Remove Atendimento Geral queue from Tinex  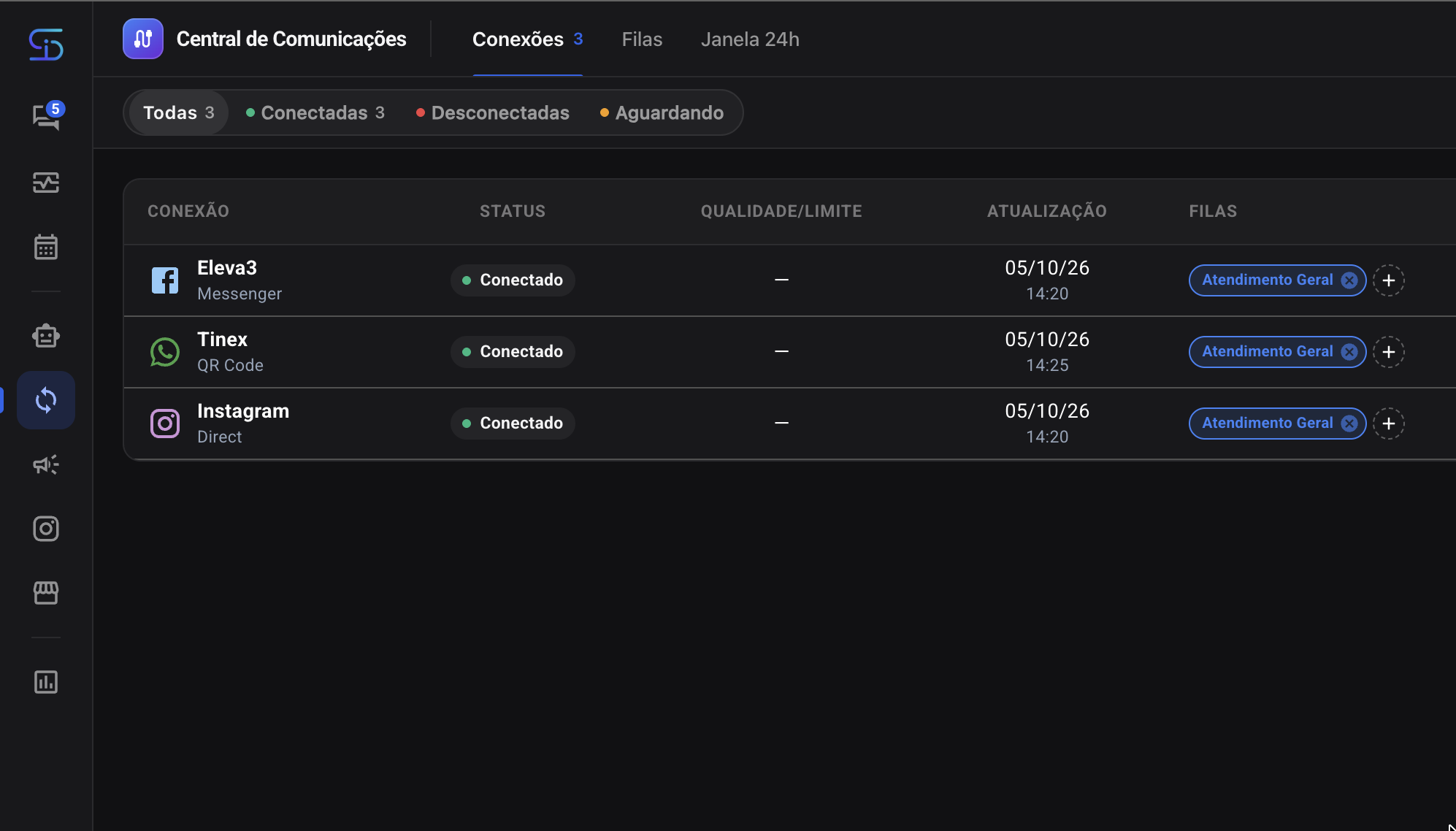(1349, 352)
